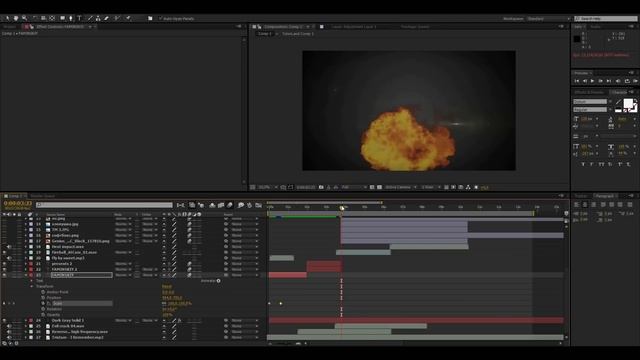Open the composition mini-flowchart in timeline
The image size is (640, 360).
pos(180,205)
